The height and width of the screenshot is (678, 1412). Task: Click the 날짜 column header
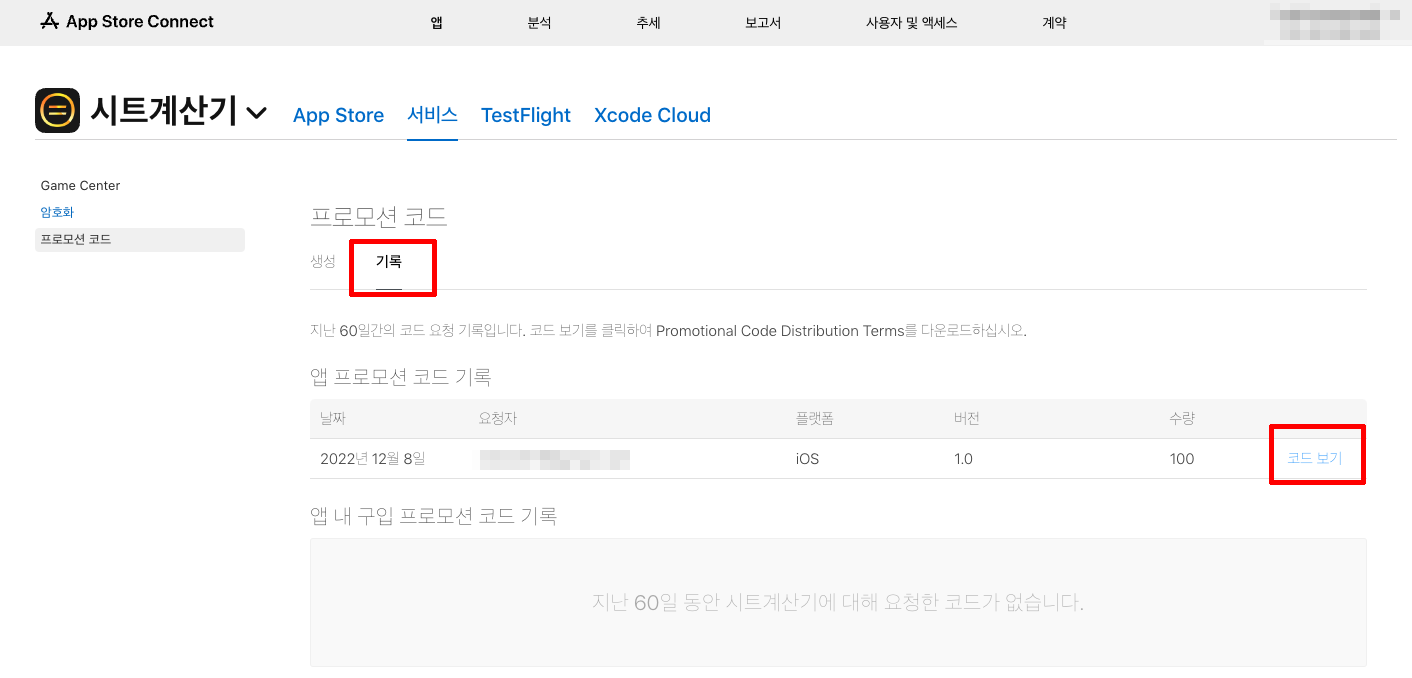[x=332, y=418]
